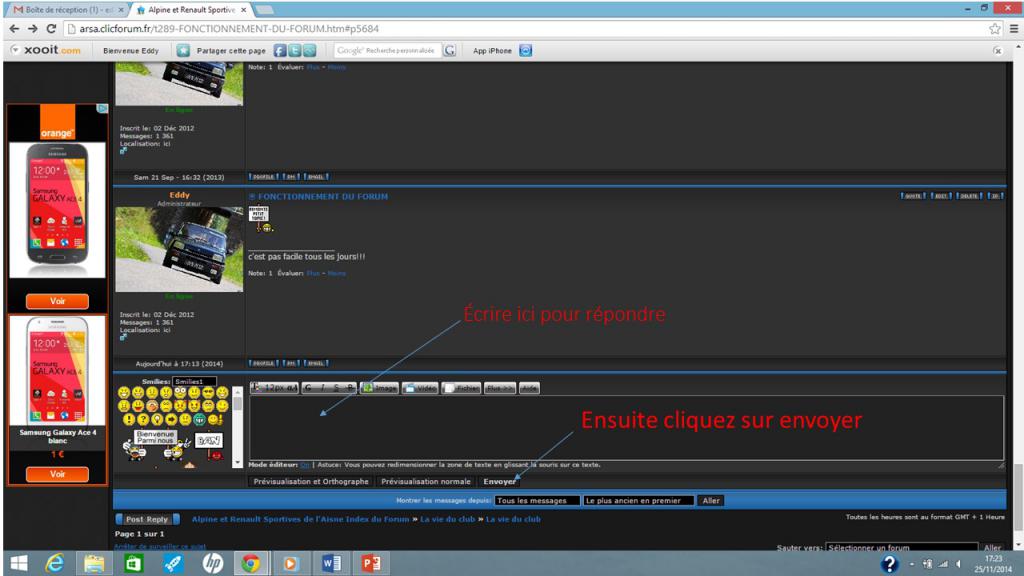Click the xooit.com logo
The height and width of the screenshot is (576, 1024).
pyautogui.click(x=52, y=50)
